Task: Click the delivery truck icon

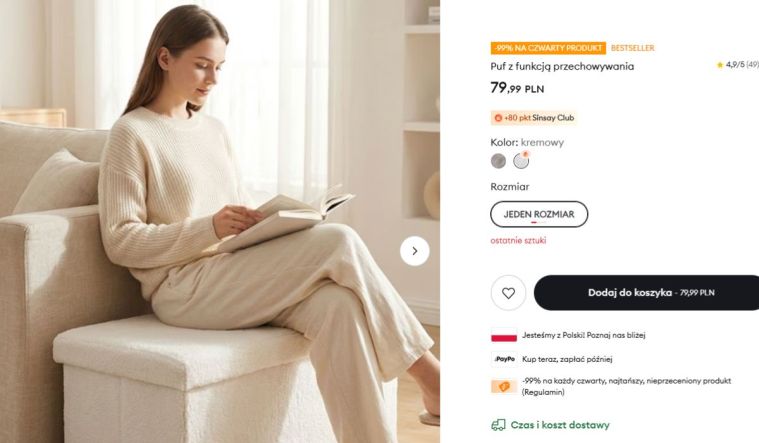Action: (x=498, y=425)
